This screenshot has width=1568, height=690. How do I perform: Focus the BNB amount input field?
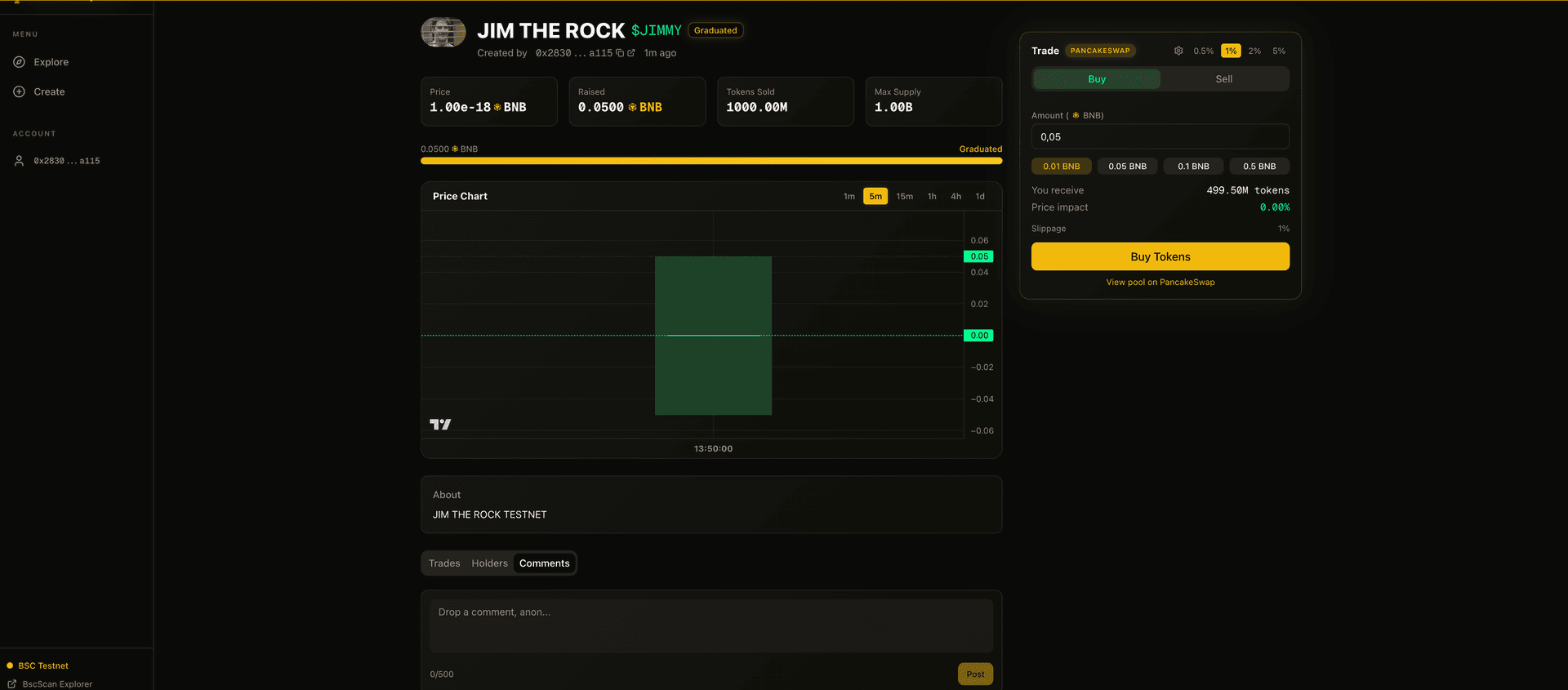pos(1160,136)
